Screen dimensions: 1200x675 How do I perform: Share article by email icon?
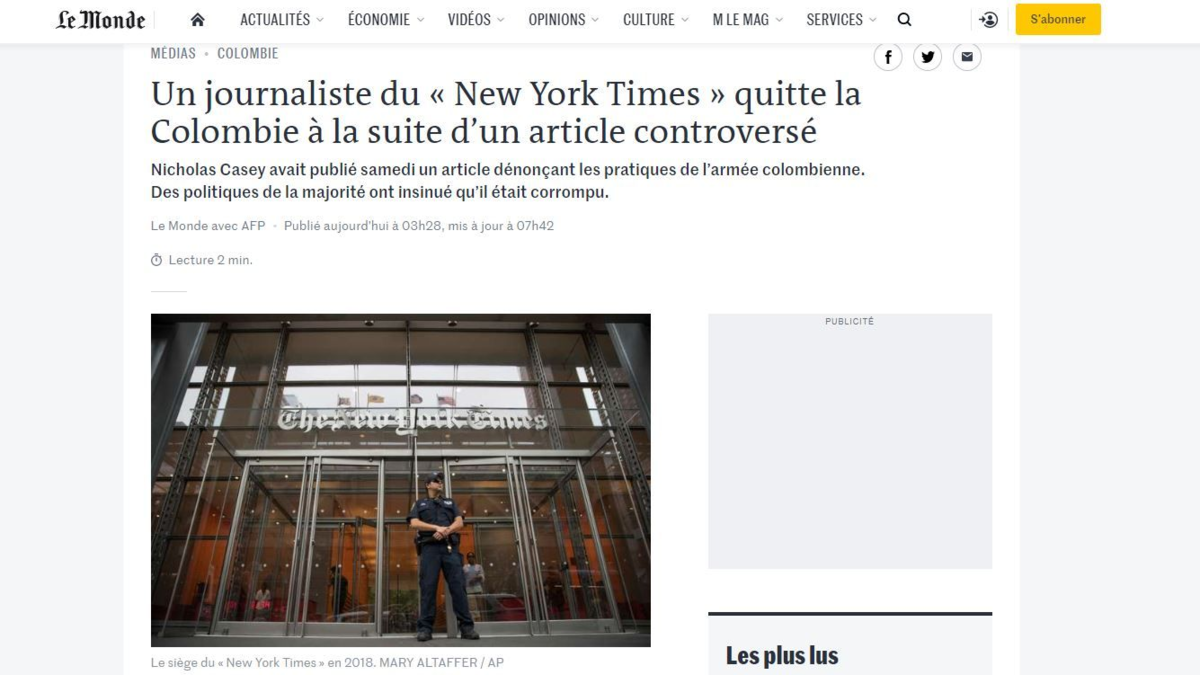pyautogui.click(x=967, y=57)
